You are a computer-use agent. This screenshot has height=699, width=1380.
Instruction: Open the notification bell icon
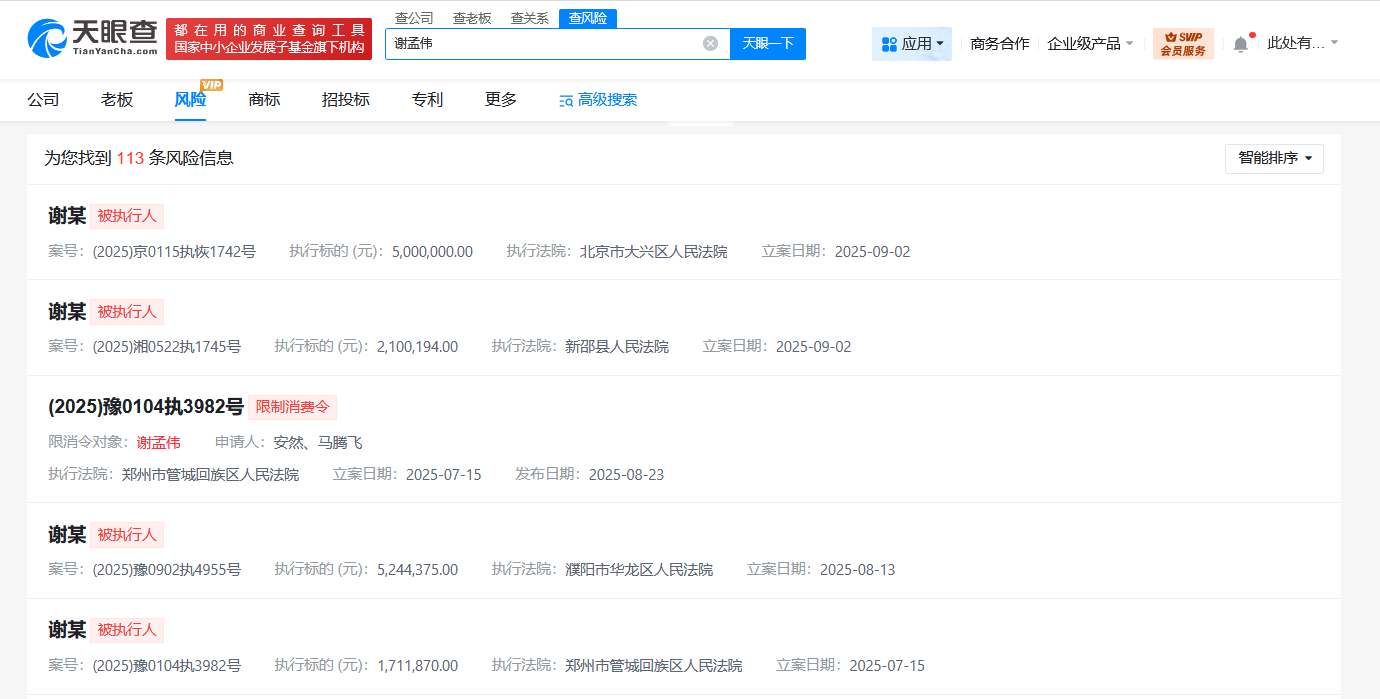click(1240, 44)
